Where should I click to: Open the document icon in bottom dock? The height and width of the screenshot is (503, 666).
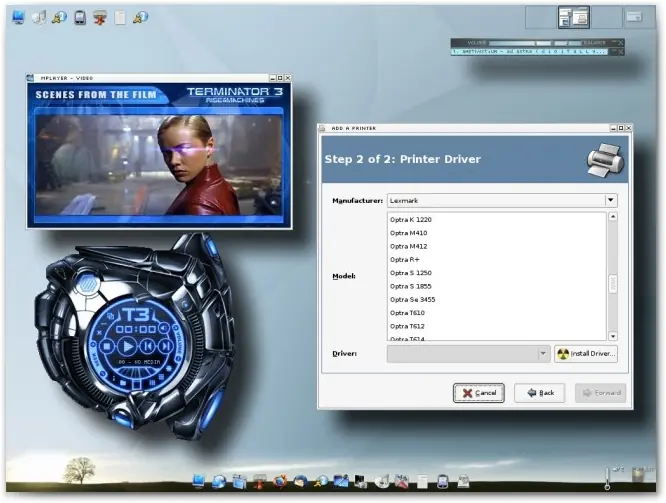click(x=422, y=481)
